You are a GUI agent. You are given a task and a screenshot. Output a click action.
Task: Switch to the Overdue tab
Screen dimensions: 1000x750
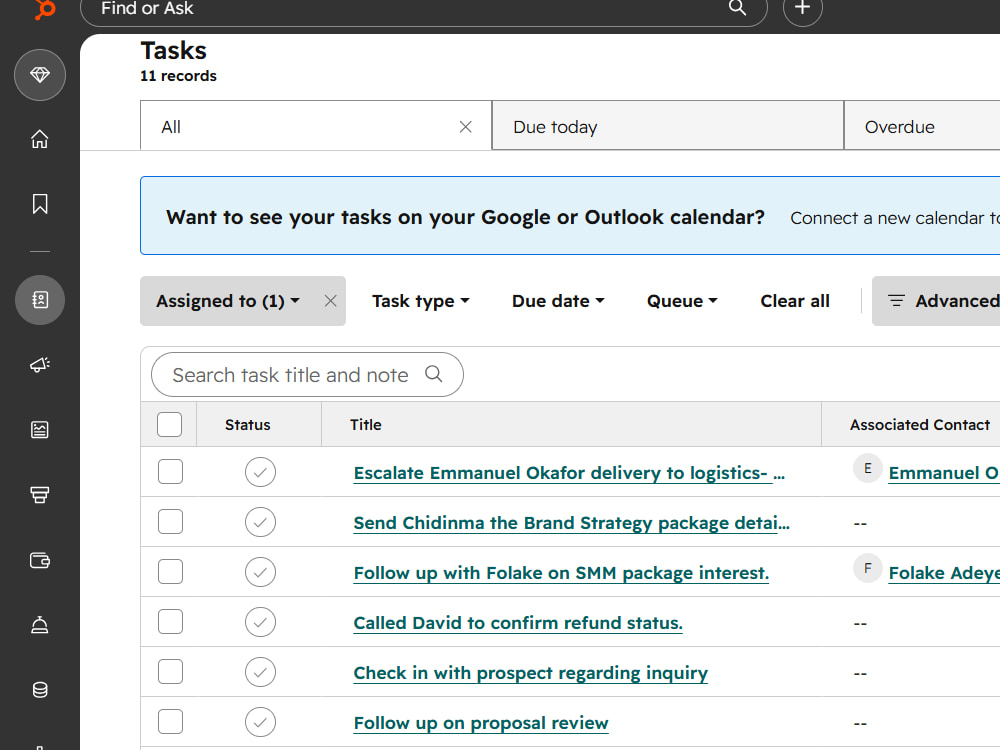coord(922,126)
